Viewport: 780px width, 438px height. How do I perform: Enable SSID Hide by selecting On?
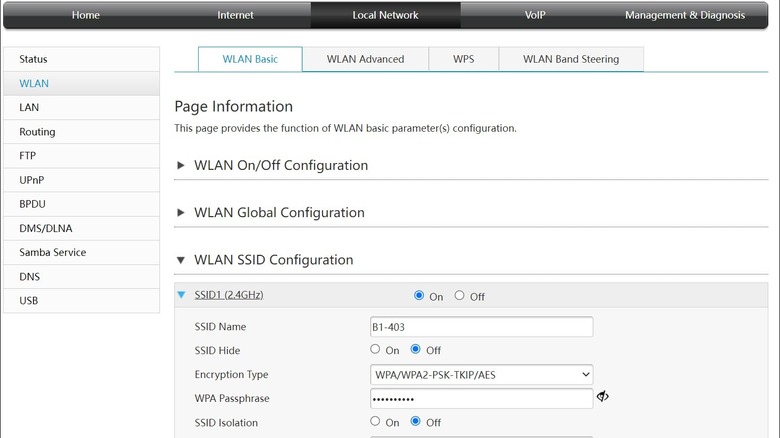tap(375, 349)
